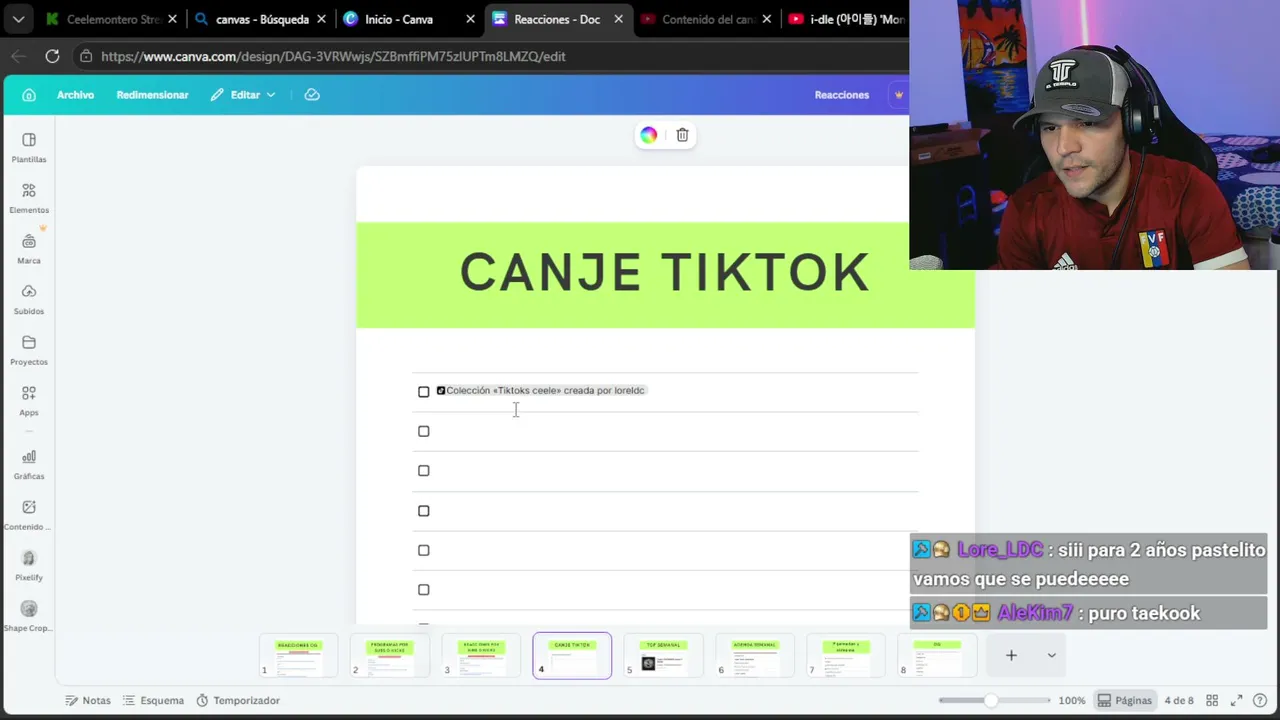Check the third checklist box

click(x=424, y=471)
